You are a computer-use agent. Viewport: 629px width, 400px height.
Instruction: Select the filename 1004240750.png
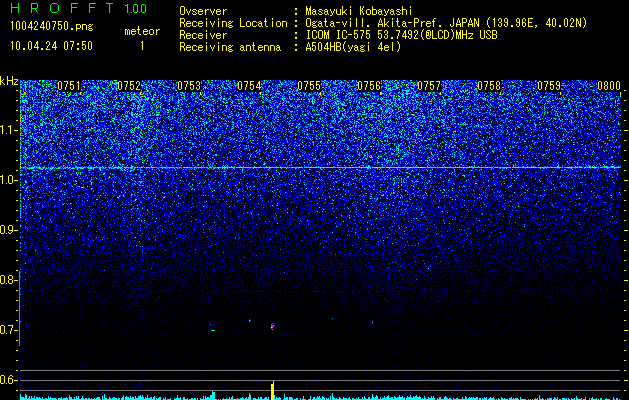(x=52, y=26)
